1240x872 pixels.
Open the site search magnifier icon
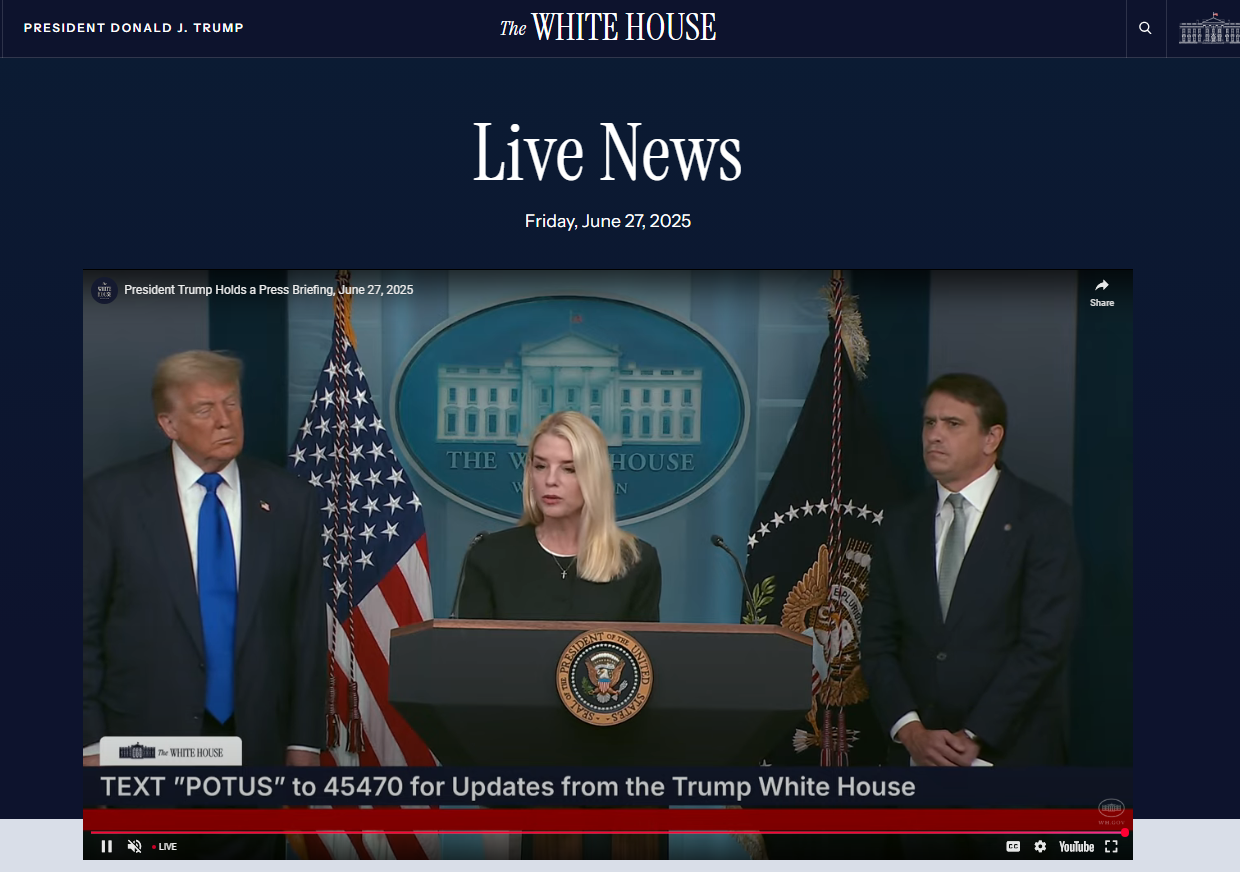(1145, 28)
